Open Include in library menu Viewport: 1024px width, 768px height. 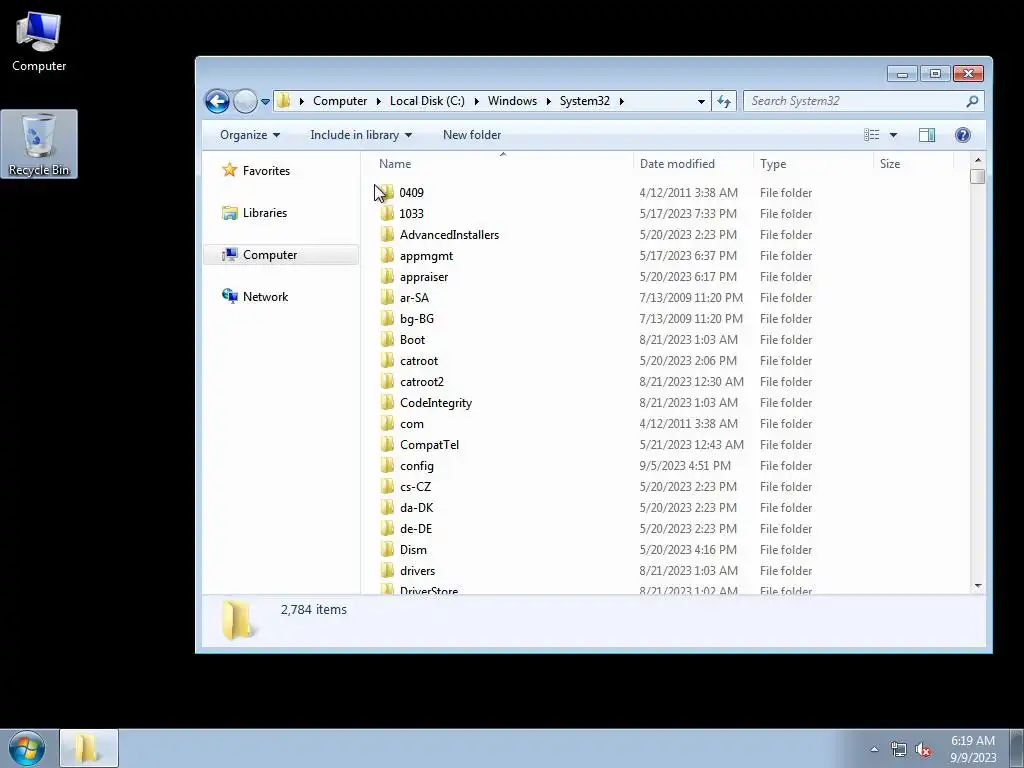pyautogui.click(x=360, y=135)
